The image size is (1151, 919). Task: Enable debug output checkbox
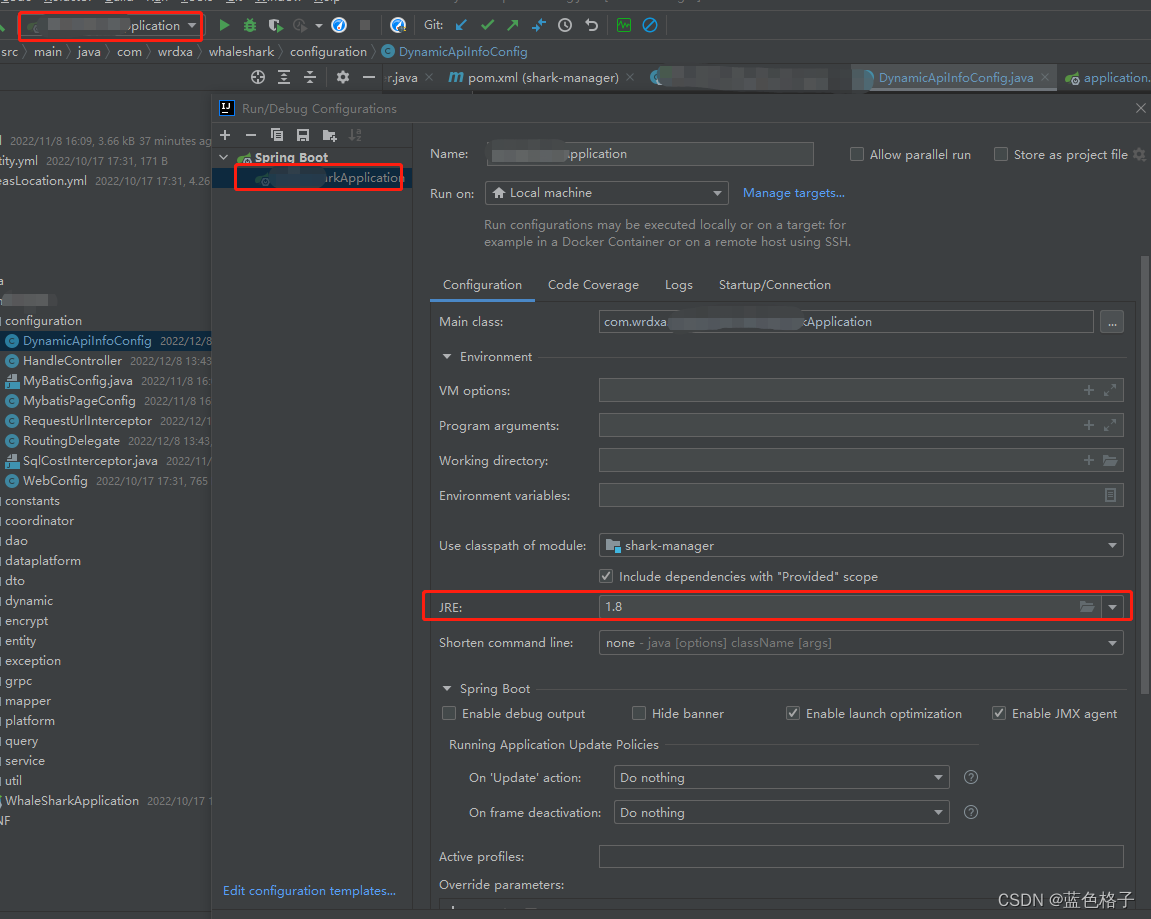[449, 713]
